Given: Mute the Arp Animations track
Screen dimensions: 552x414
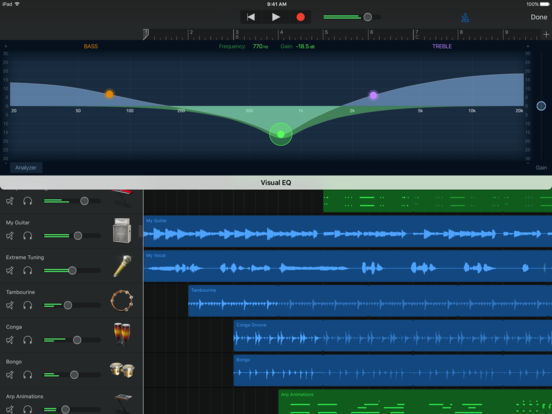Looking at the screenshot, I should pyautogui.click(x=10, y=409).
